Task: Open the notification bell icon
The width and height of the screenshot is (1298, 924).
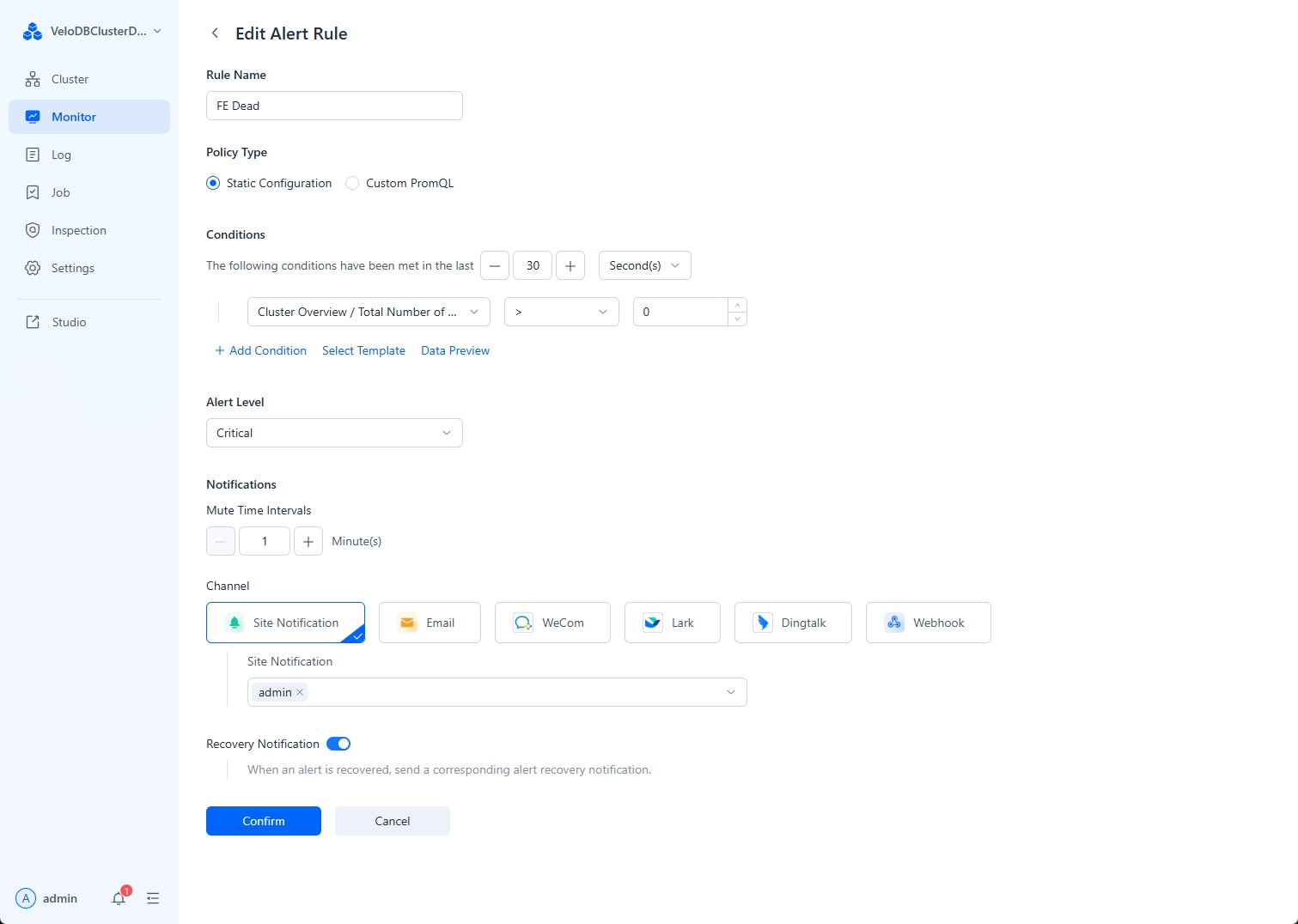Action: click(x=119, y=898)
